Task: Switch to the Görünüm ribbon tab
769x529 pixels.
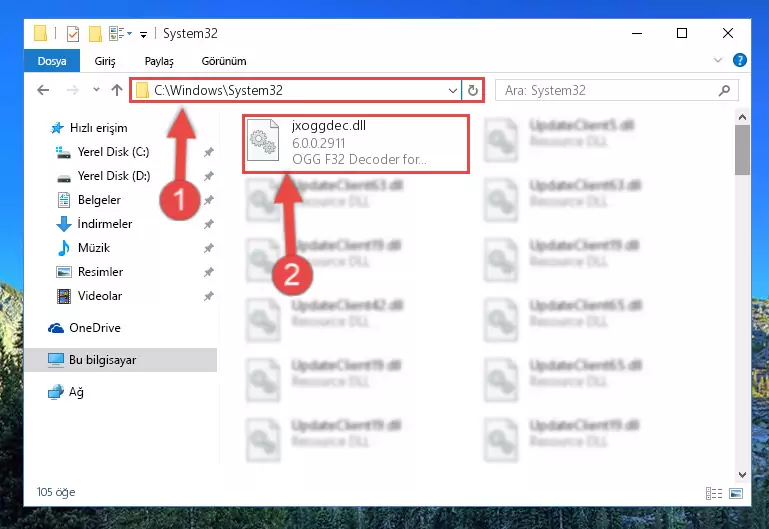Action: 224,61
